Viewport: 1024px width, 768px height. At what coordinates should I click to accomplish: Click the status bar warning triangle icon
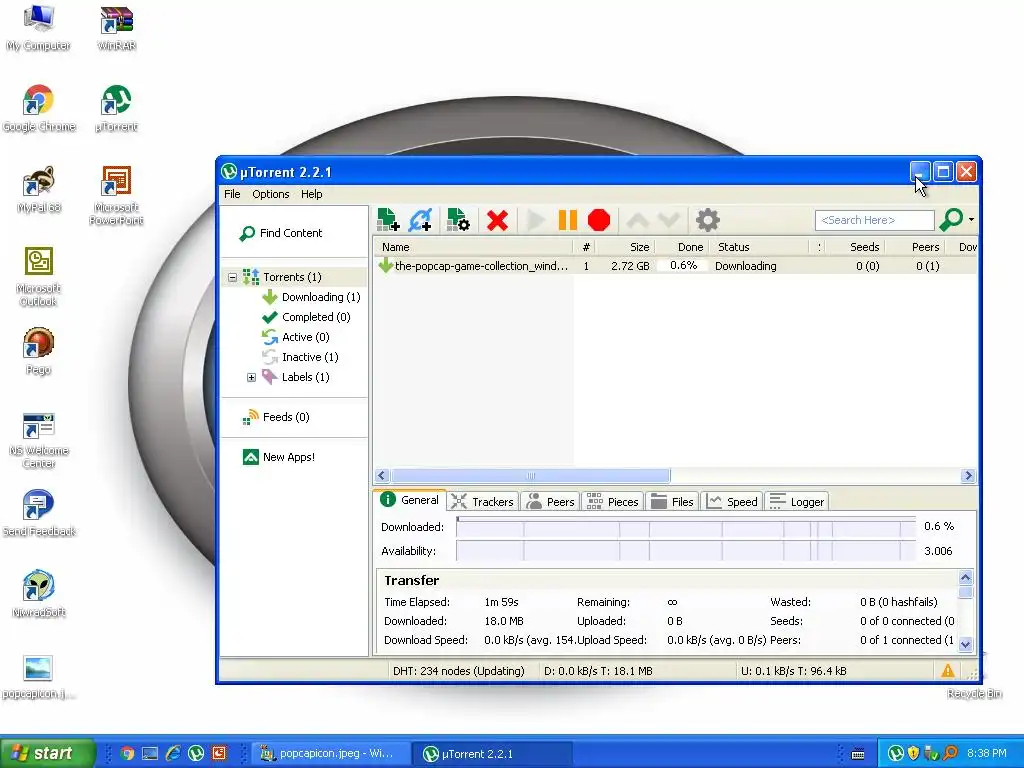(948, 671)
